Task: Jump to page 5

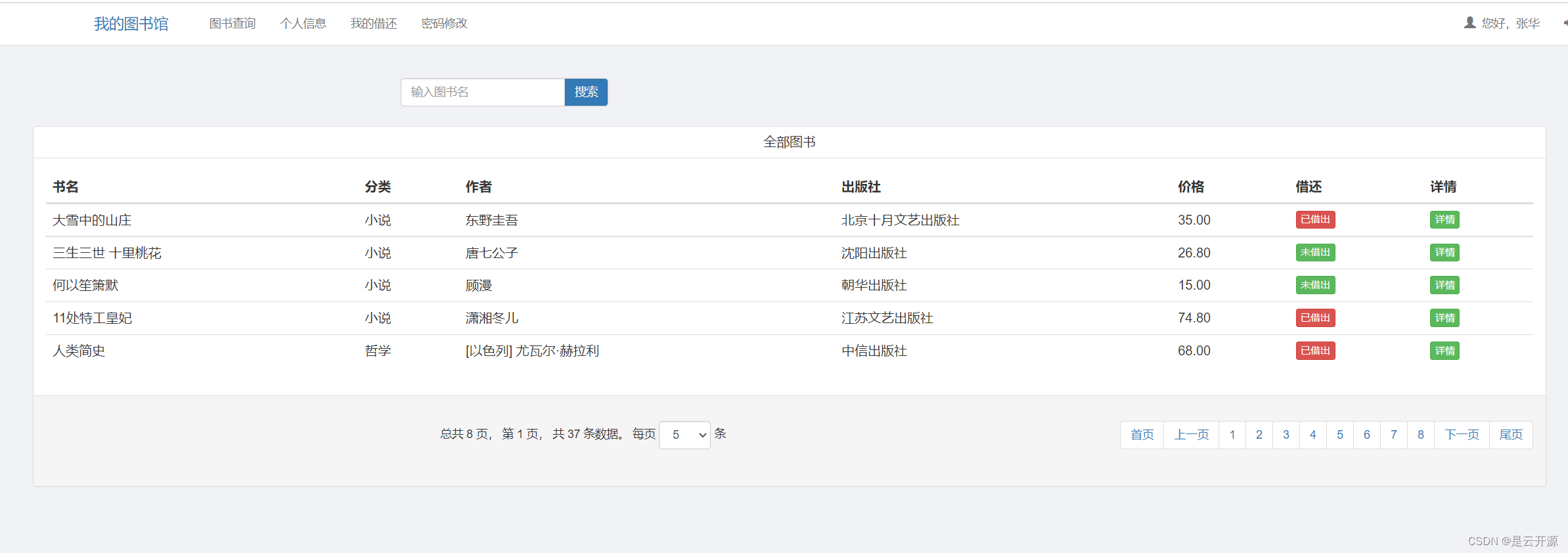Action: (1340, 435)
